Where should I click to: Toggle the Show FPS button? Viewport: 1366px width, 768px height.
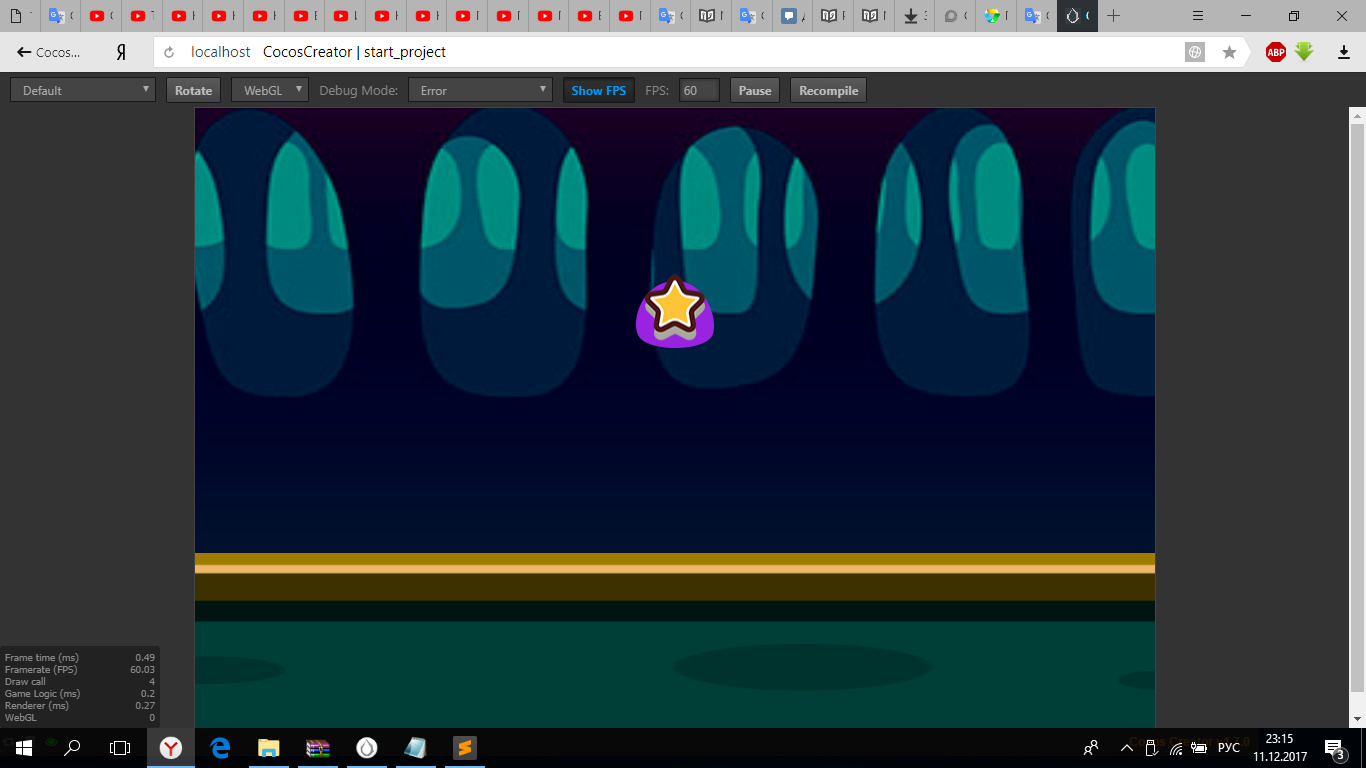pyautogui.click(x=598, y=90)
